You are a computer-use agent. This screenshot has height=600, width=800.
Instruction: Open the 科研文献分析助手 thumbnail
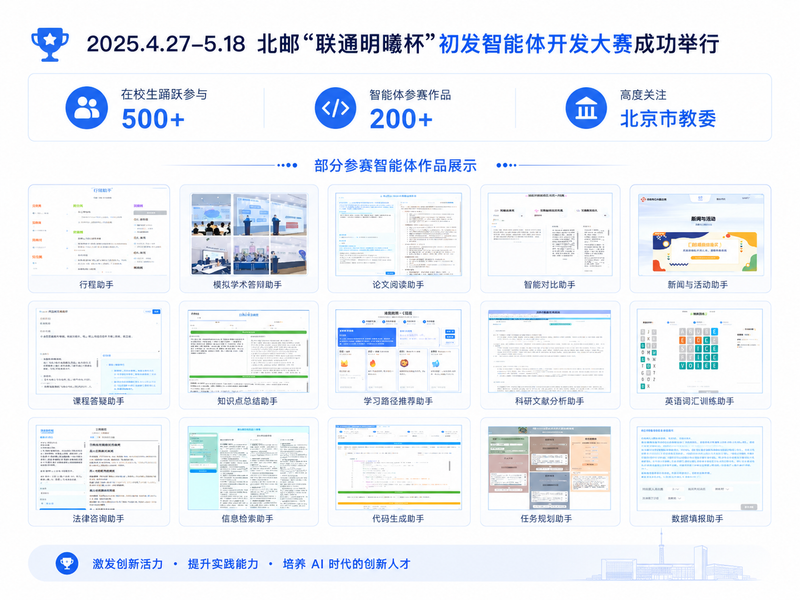point(550,351)
